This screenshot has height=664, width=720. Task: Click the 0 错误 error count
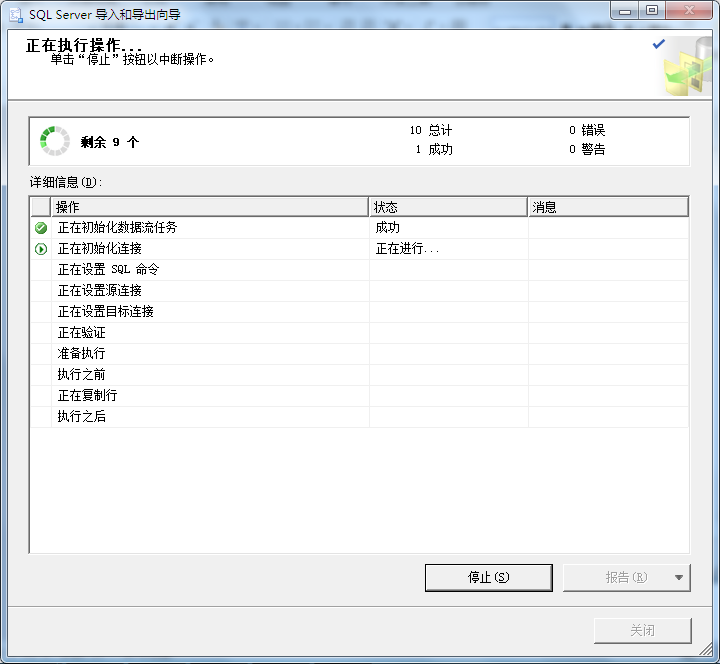tap(587, 130)
